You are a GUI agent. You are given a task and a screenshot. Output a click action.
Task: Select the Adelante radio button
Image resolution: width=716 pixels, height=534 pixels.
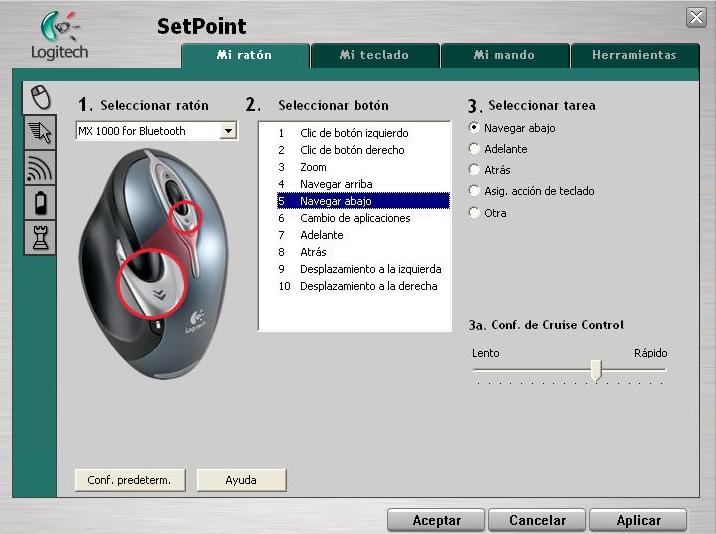(475, 149)
